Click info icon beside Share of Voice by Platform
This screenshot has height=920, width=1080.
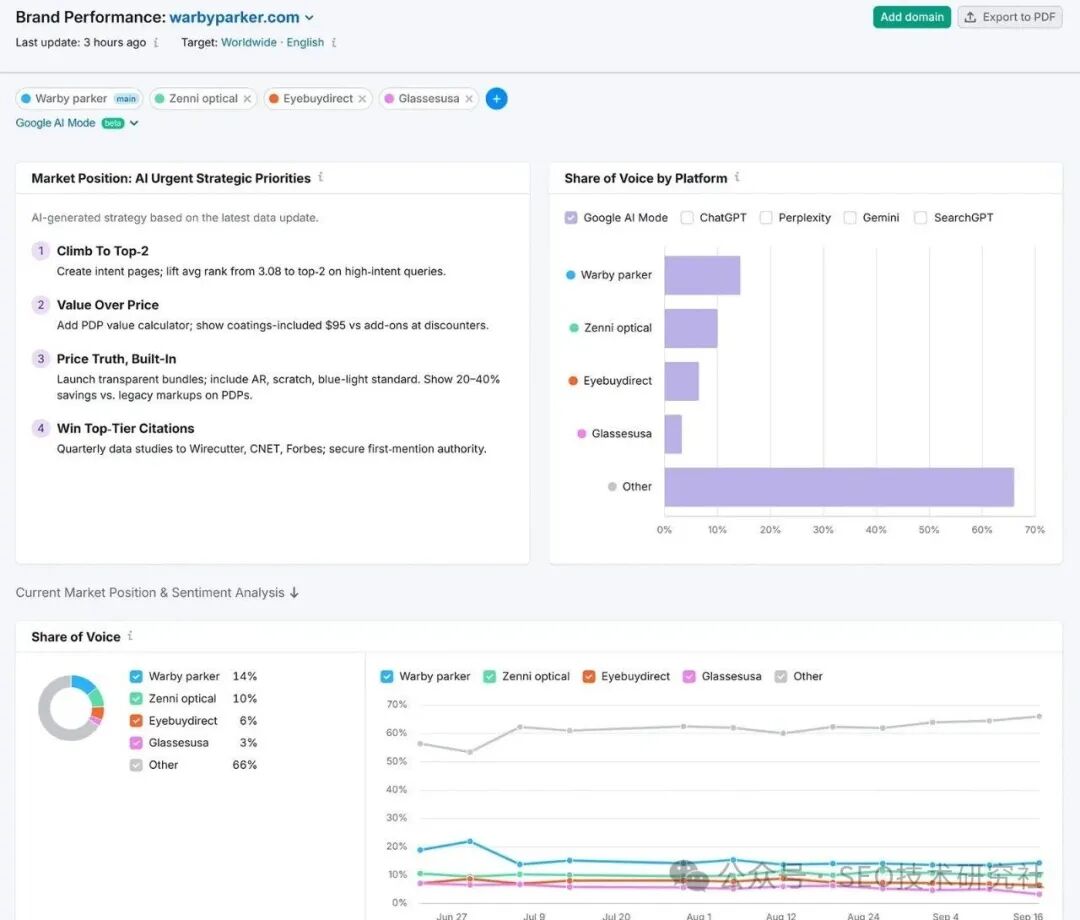tap(738, 178)
